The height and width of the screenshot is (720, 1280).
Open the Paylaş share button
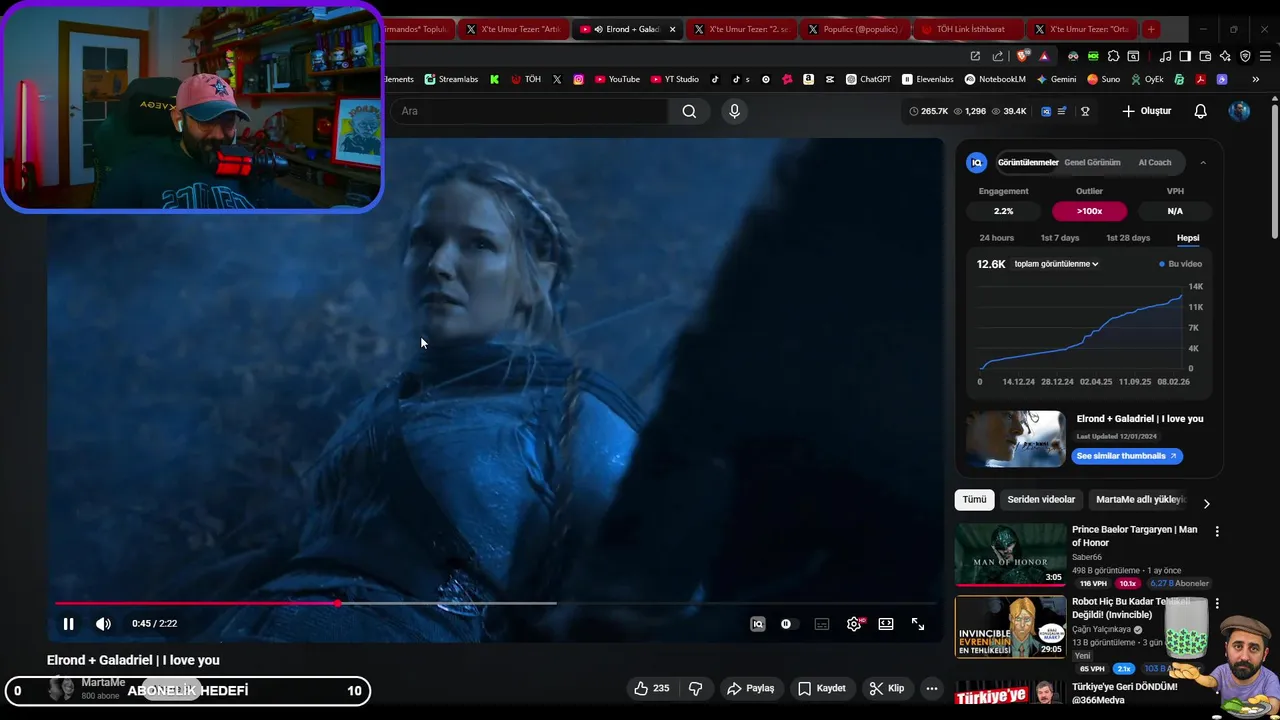751,688
